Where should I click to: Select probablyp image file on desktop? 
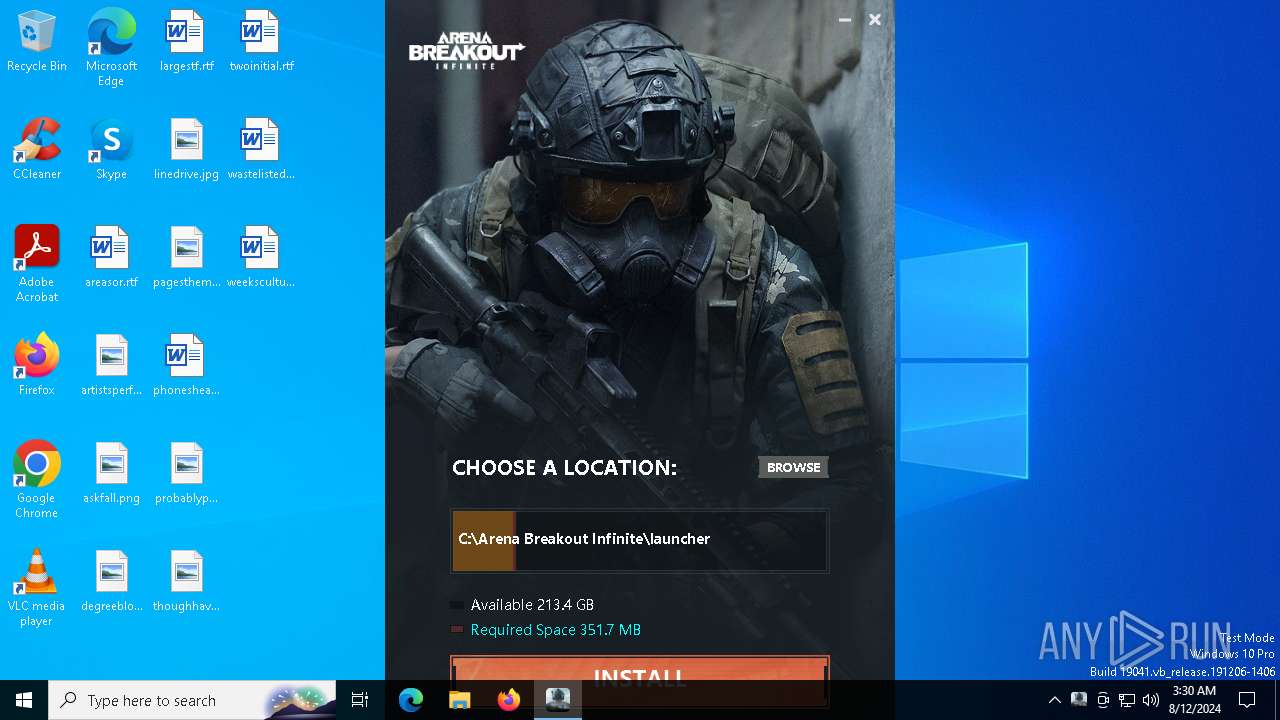(186, 474)
